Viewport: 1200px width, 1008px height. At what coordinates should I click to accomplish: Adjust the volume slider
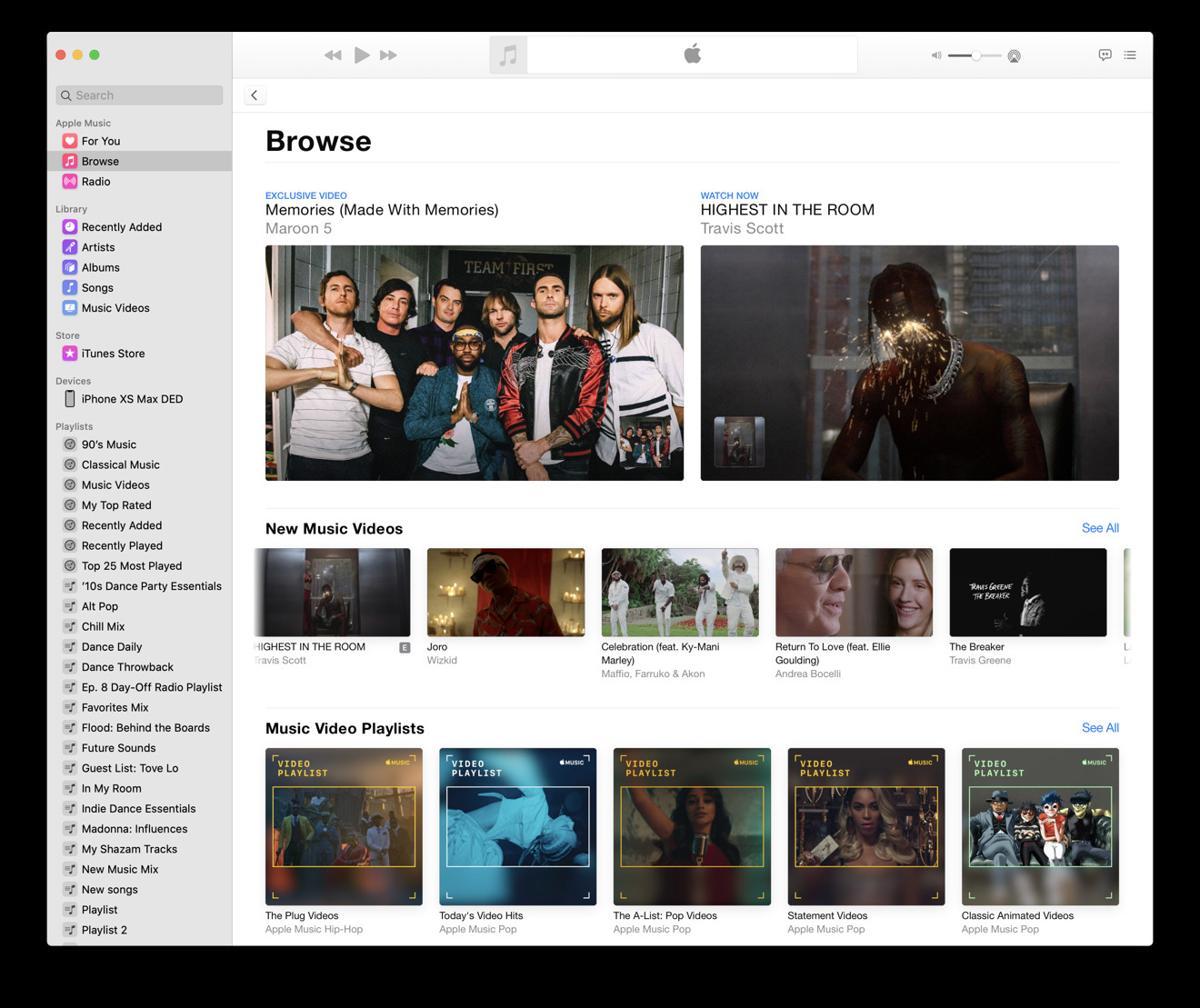[975, 56]
